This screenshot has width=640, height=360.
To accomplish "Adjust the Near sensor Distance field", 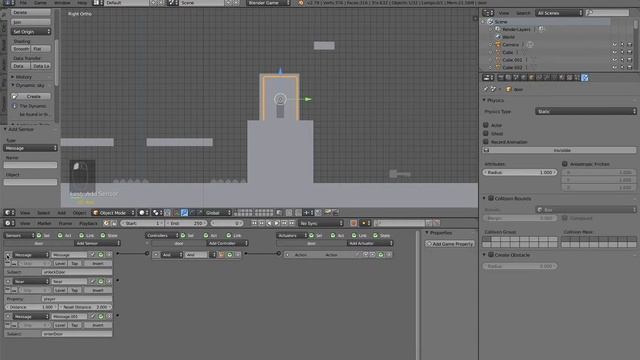I will coord(31,307).
